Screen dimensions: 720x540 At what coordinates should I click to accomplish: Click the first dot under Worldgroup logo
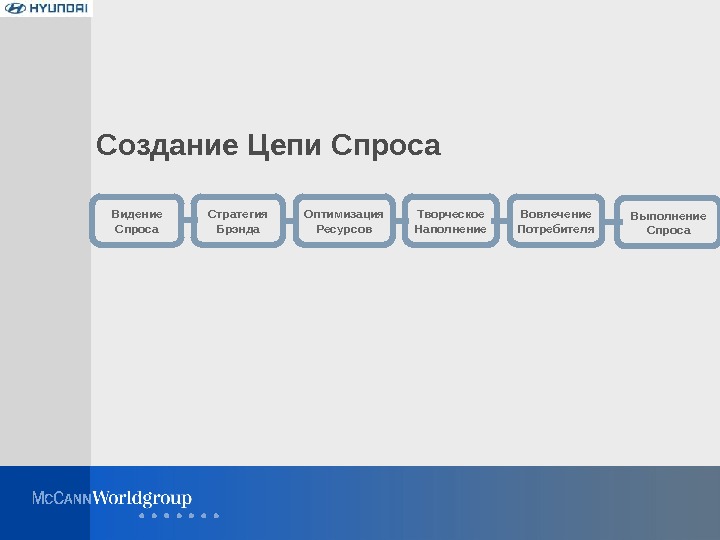click(142, 516)
